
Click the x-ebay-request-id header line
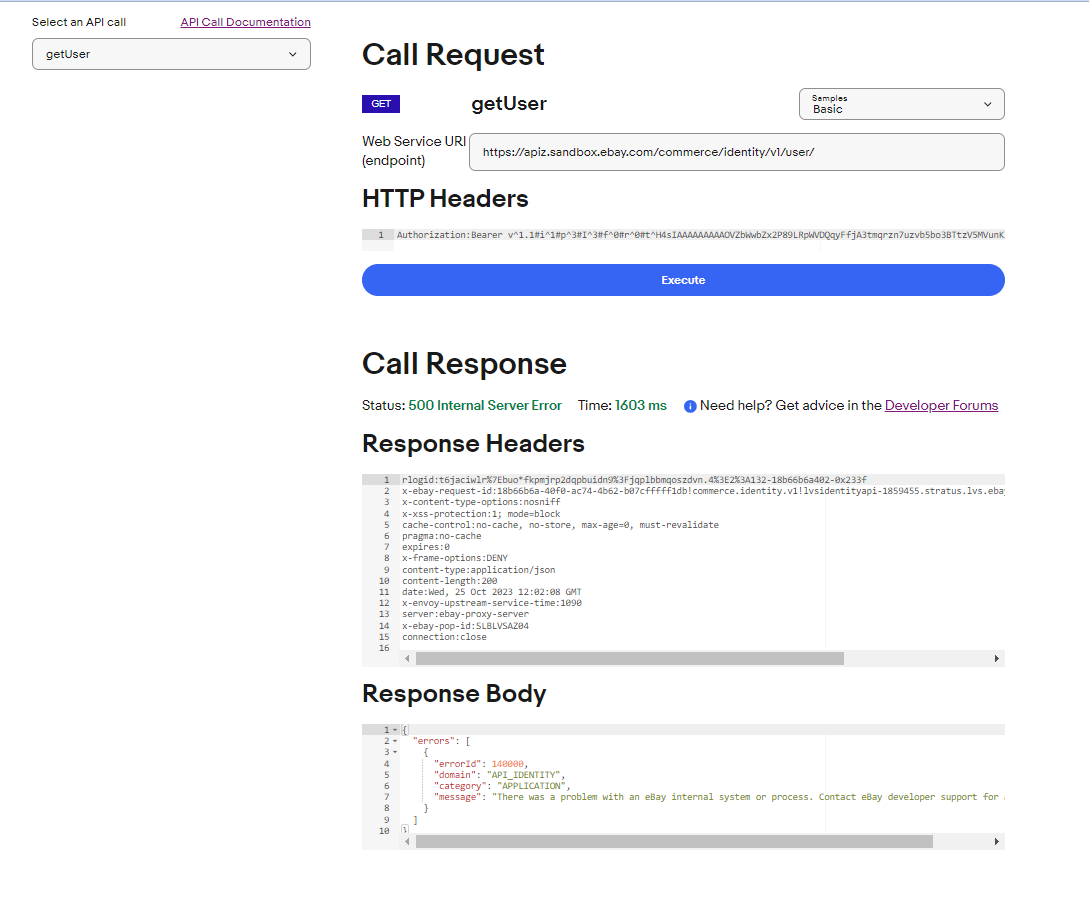(703, 491)
